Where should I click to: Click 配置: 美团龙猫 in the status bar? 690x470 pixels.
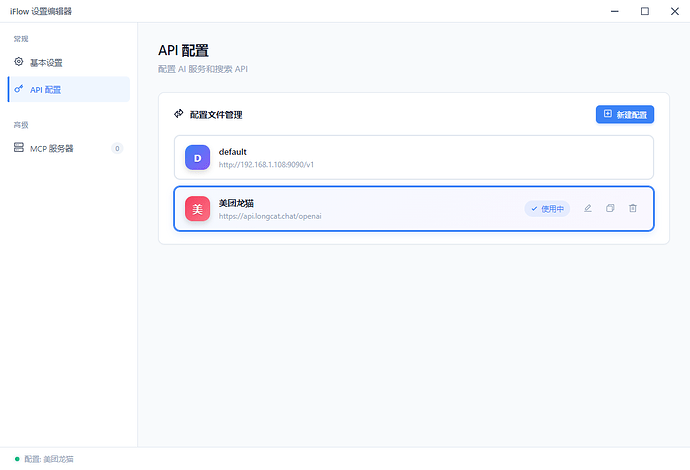pos(48,459)
